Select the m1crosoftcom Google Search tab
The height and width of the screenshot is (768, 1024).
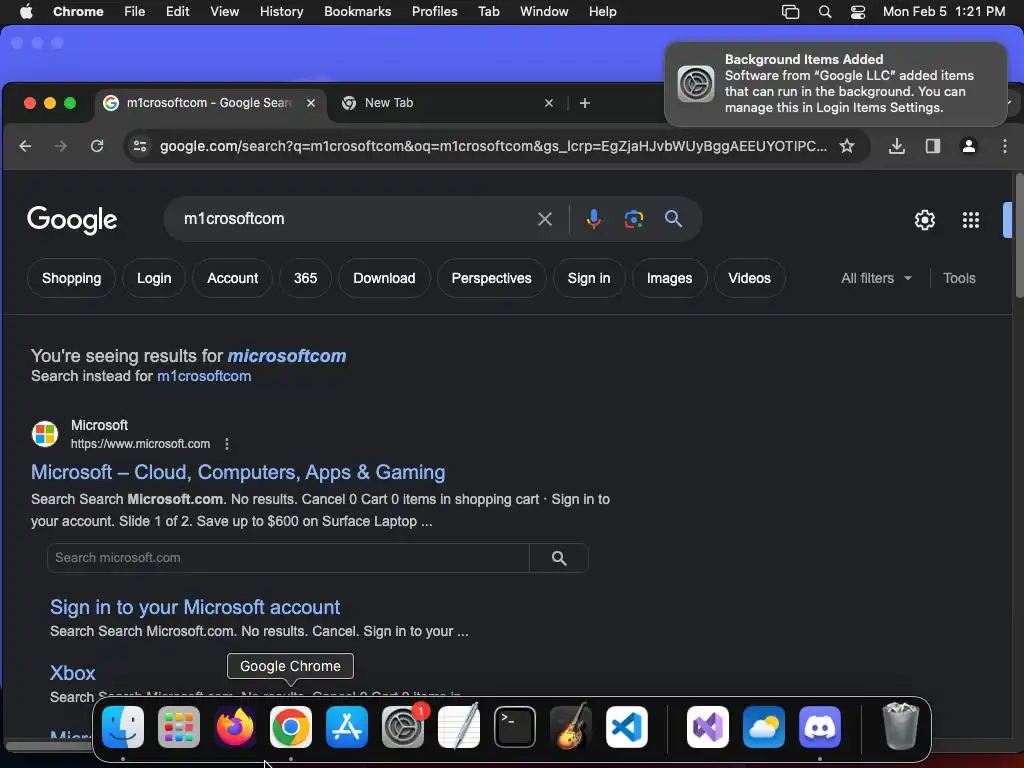click(x=208, y=103)
